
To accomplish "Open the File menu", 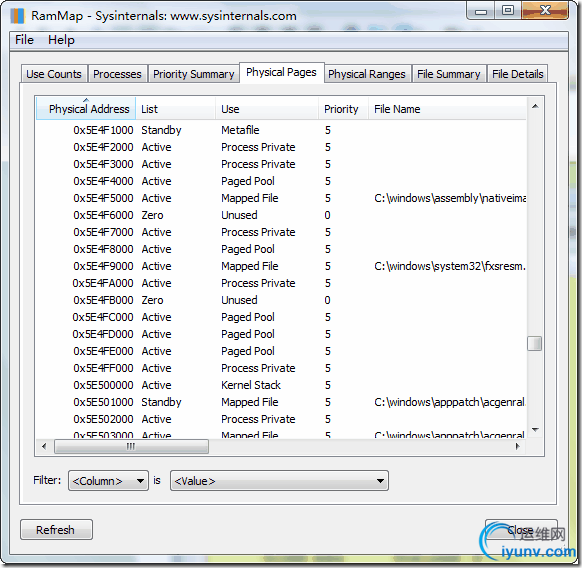I will point(24,40).
